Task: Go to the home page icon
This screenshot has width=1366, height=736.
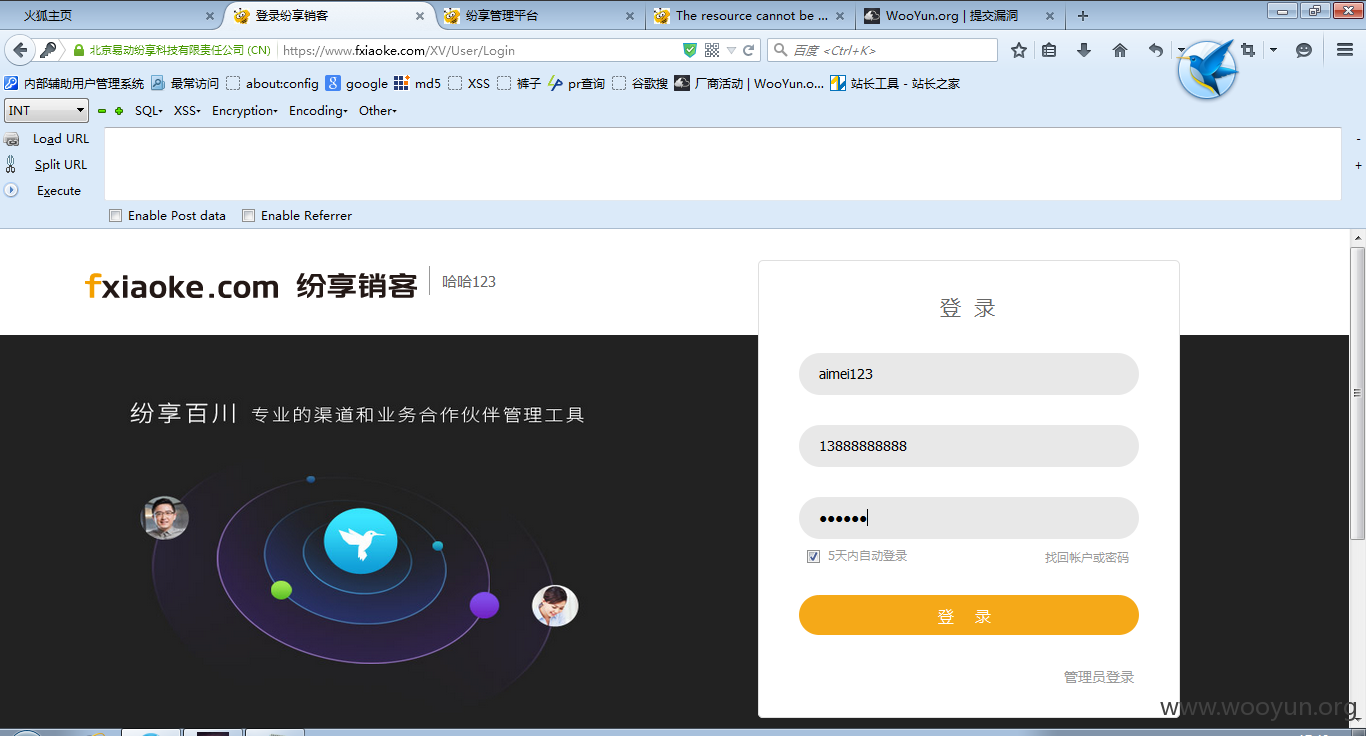Action: pos(1120,50)
